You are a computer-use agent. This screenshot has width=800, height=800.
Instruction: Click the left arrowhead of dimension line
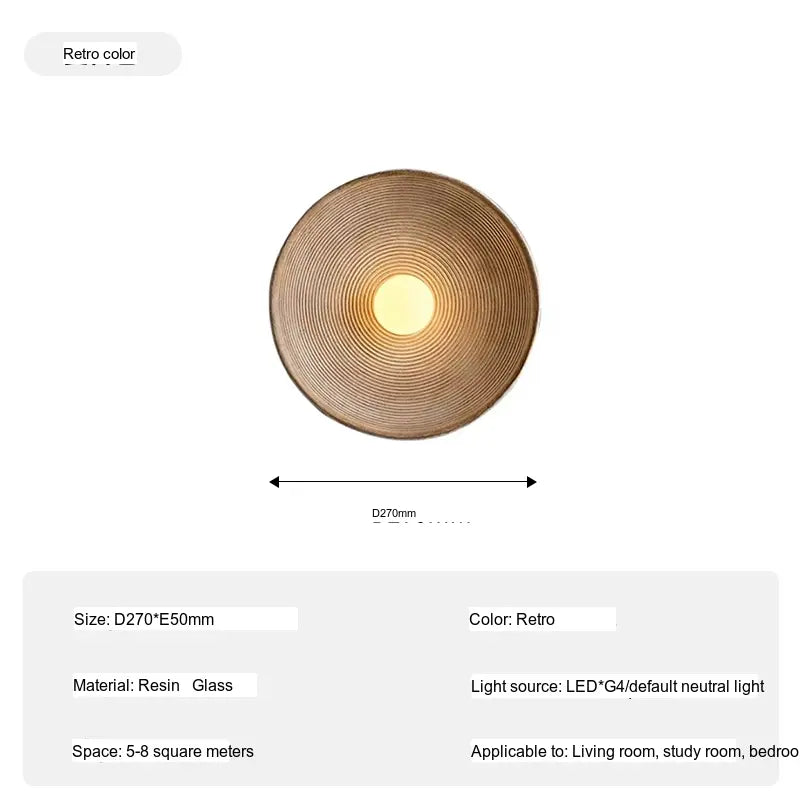(x=274, y=482)
